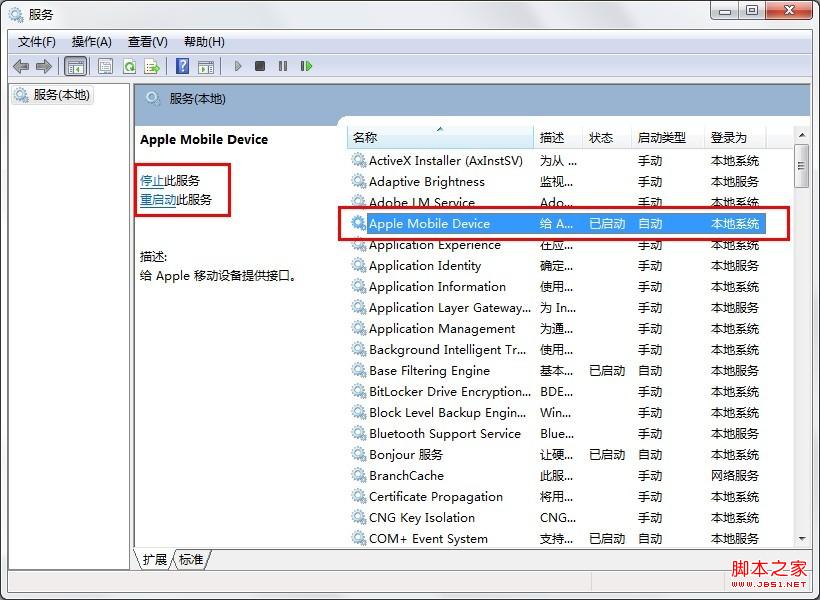Switch to the 扩展 tab
This screenshot has width=820, height=600.
(154, 559)
